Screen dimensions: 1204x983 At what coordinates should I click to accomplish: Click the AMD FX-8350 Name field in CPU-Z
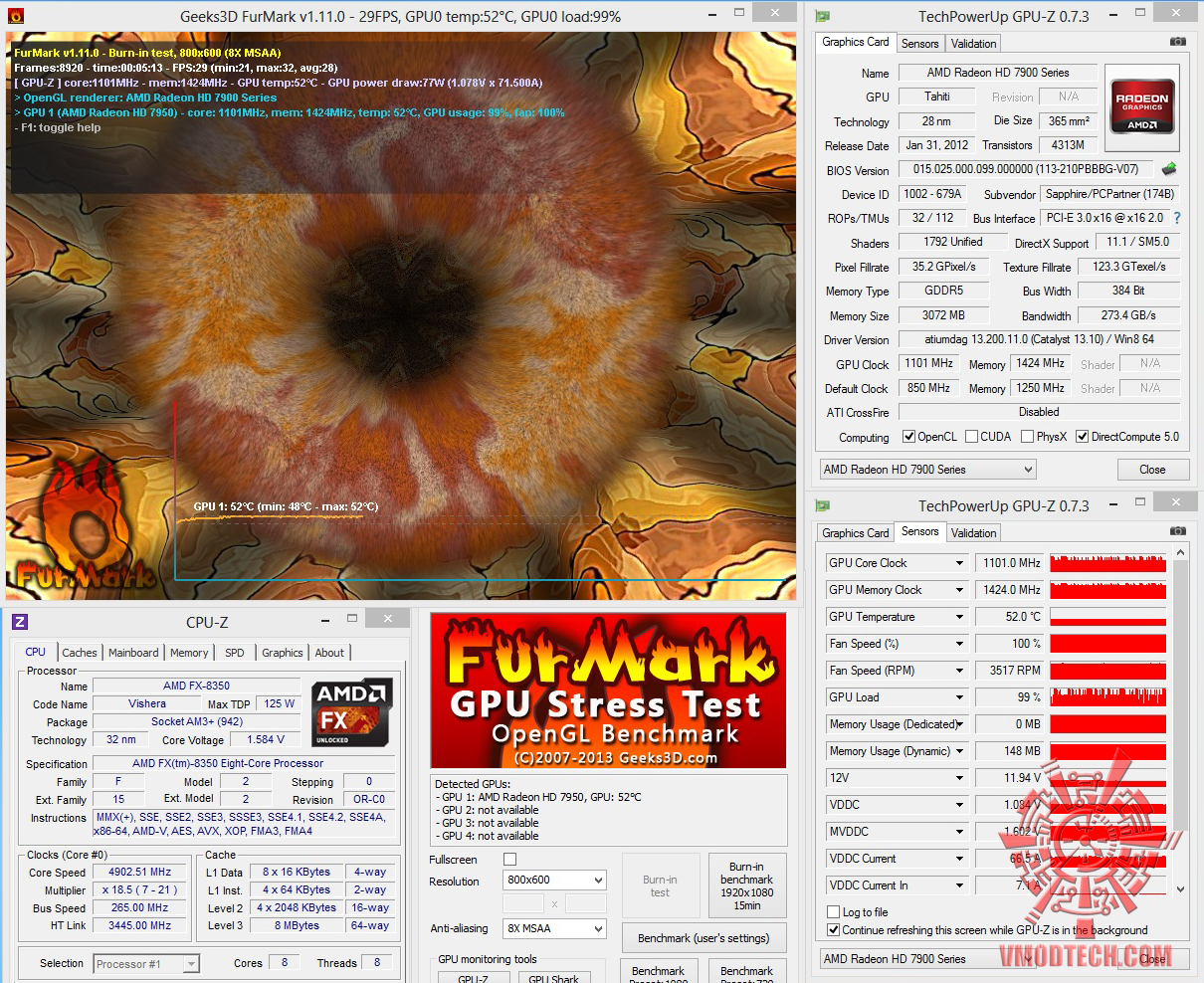tap(196, 687)
